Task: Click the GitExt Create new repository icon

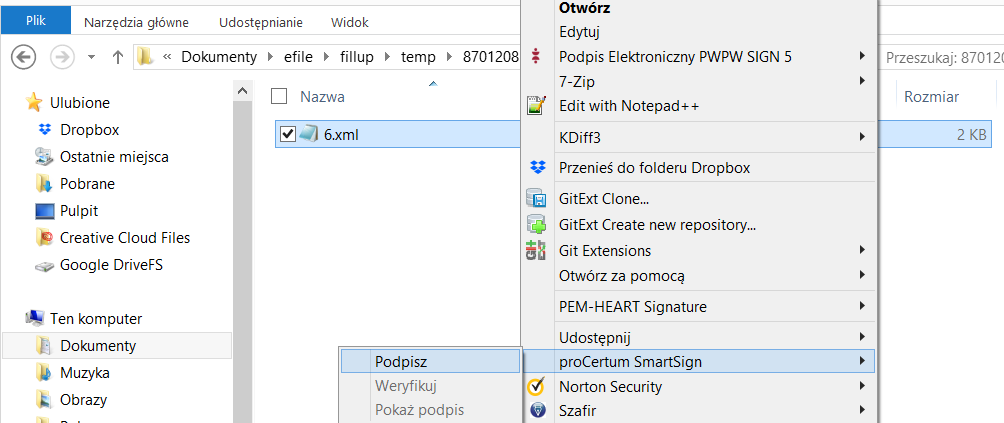Action: [536, 225]
